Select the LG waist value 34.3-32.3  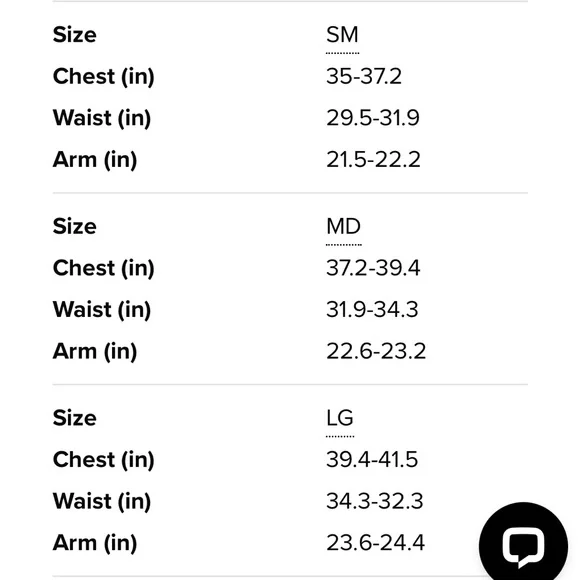pos(374,501)
